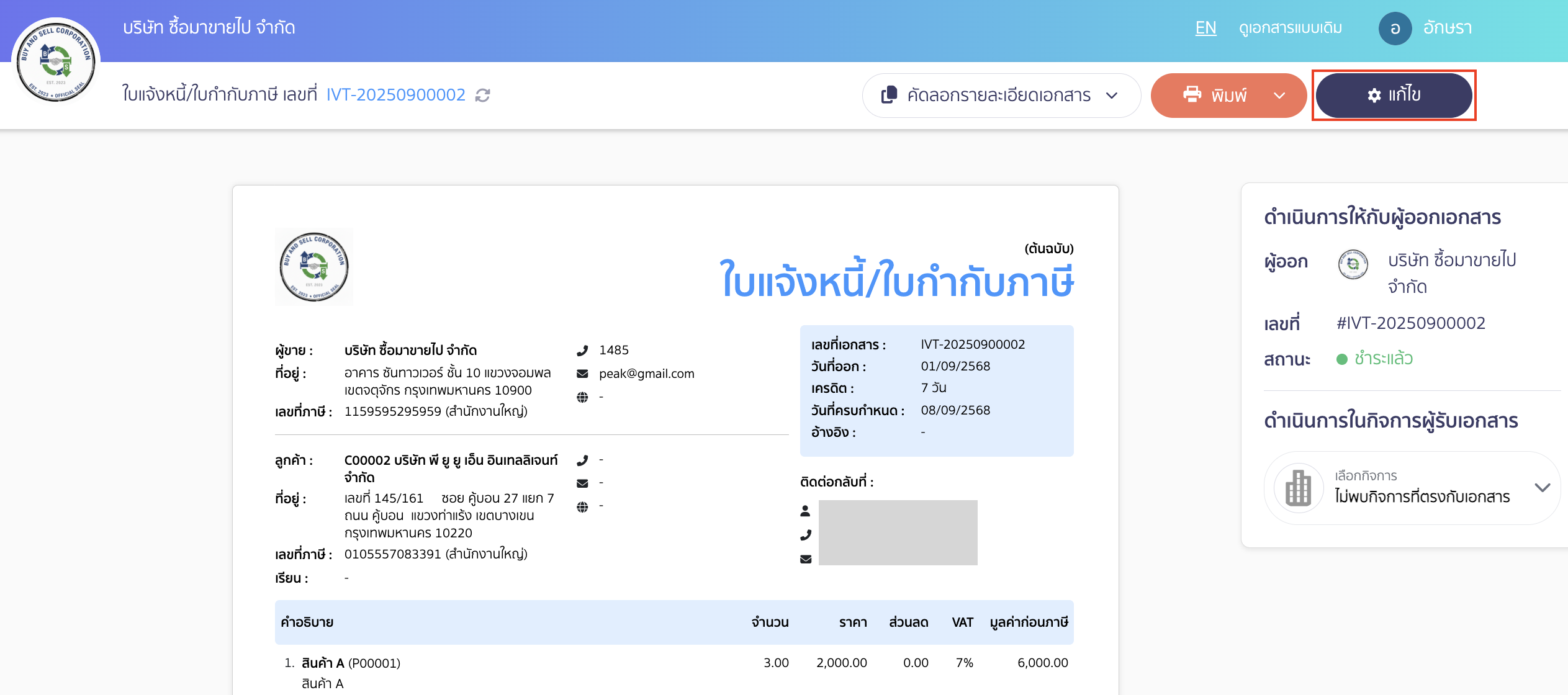Click the refresh icon next to IVT-20250900002
The width and height of the screenshot is (1568, 695).
point(484,95)
